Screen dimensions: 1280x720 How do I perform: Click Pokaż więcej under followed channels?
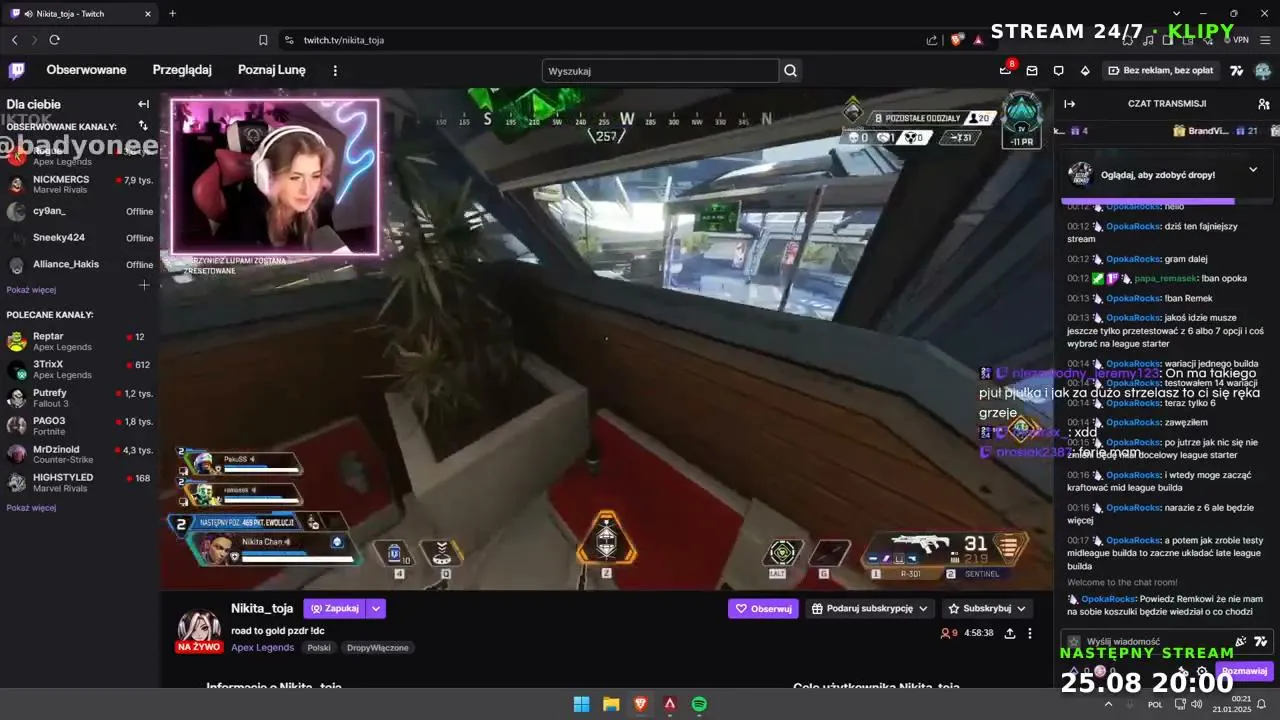(31, 290)
